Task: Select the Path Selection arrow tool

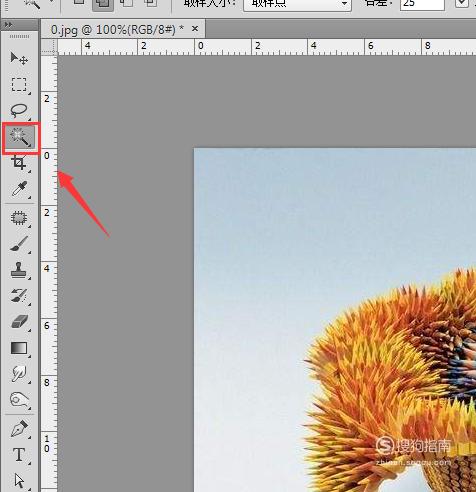Action: (x=19, y=481)
